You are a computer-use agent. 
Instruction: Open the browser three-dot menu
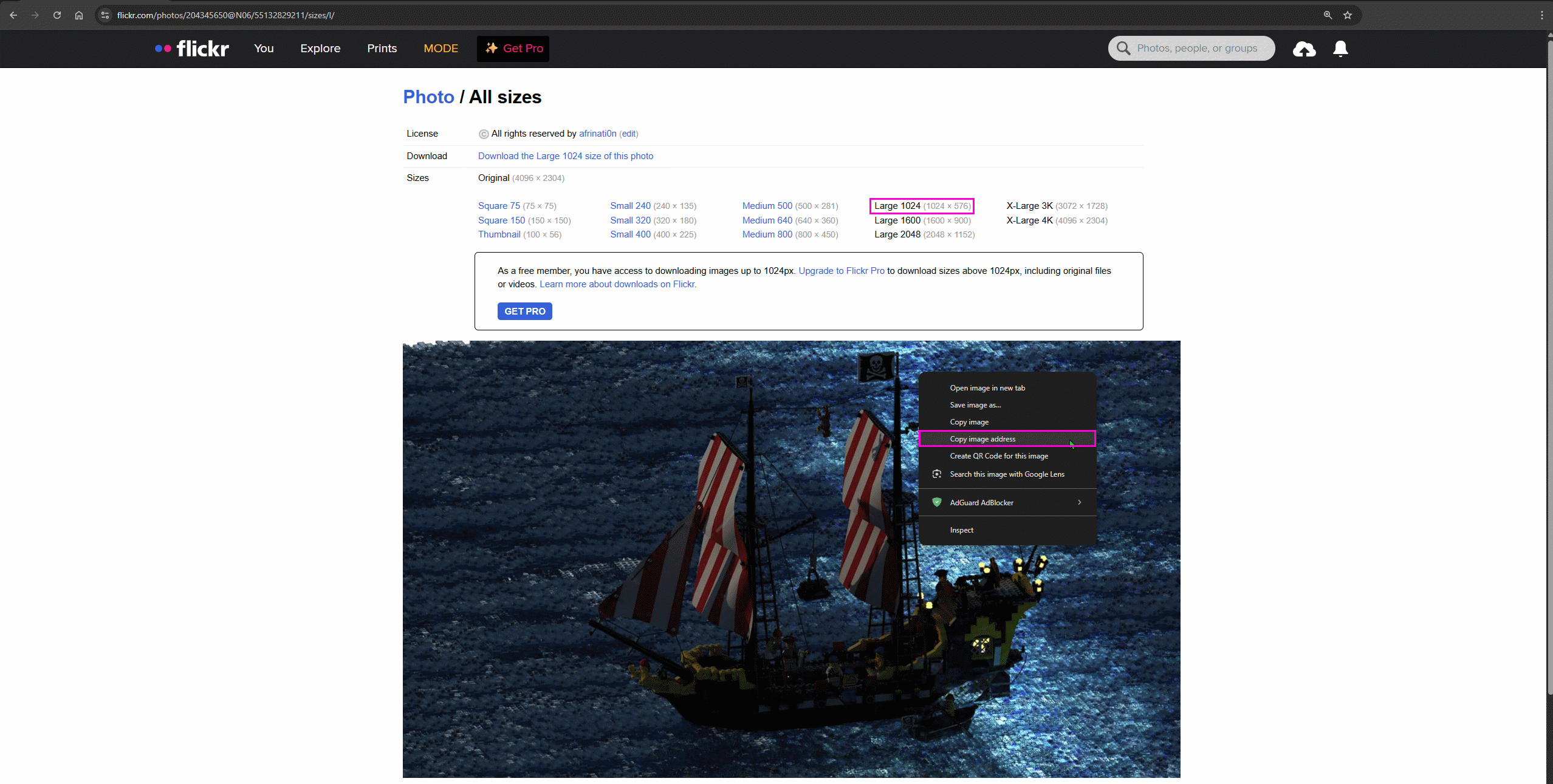1542,15
